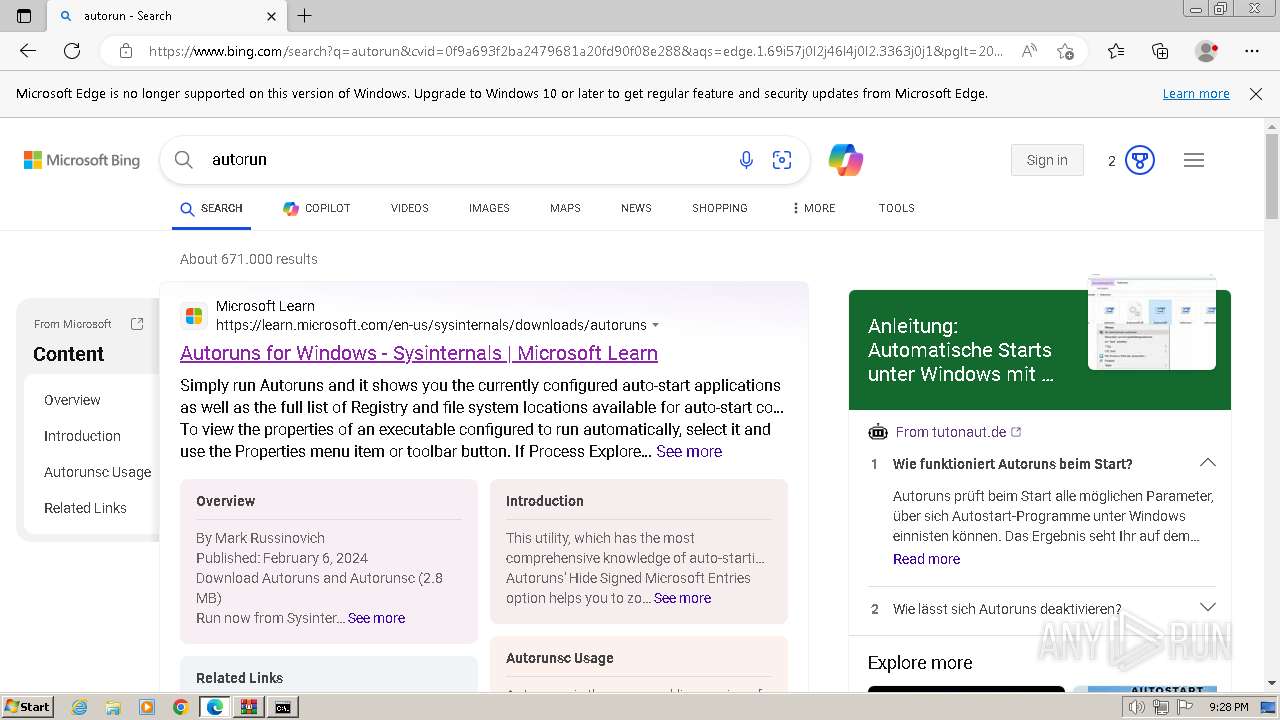
Task: Open Edge Settings and more menu
Action: coord(1252,51)
